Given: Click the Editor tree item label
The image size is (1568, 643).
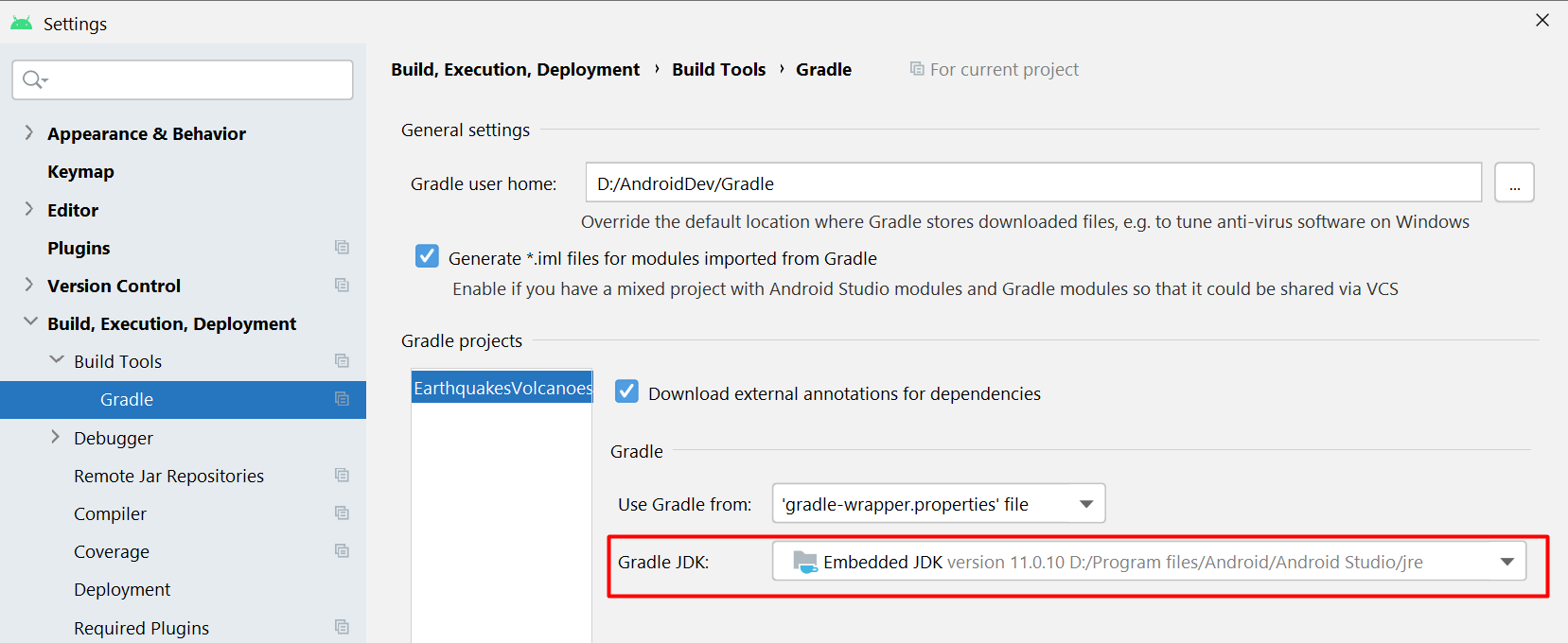Looking at the screenshot, I should tap(73, 210).
